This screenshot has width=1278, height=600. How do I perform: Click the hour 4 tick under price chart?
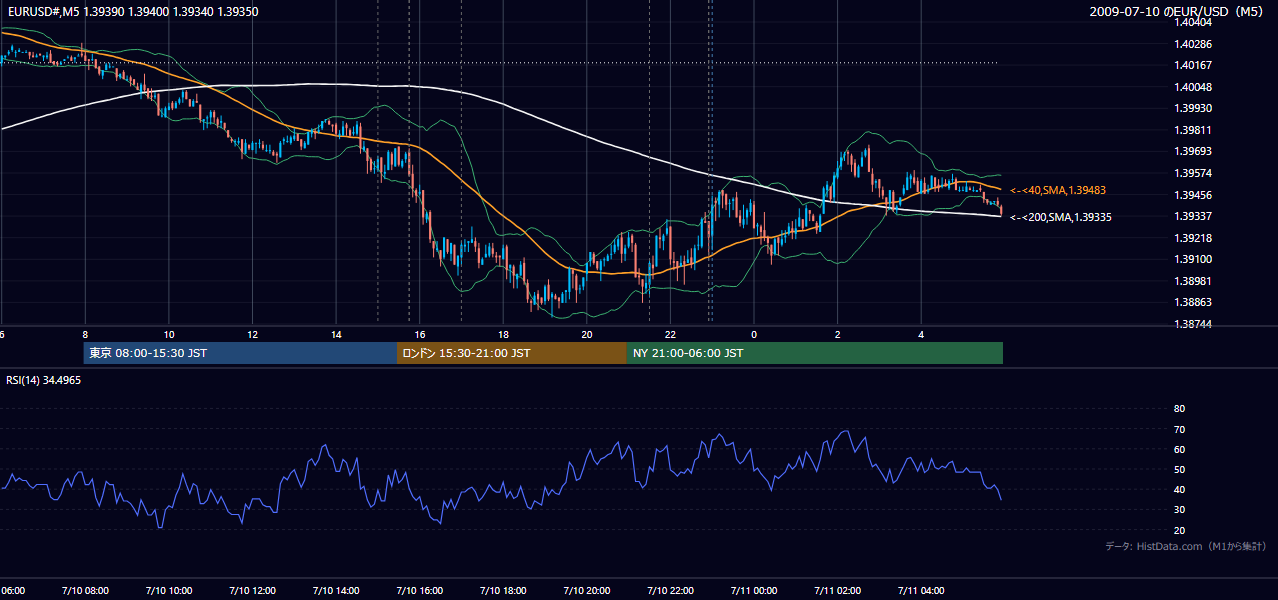pyautogui.click(x=921, y=335)
